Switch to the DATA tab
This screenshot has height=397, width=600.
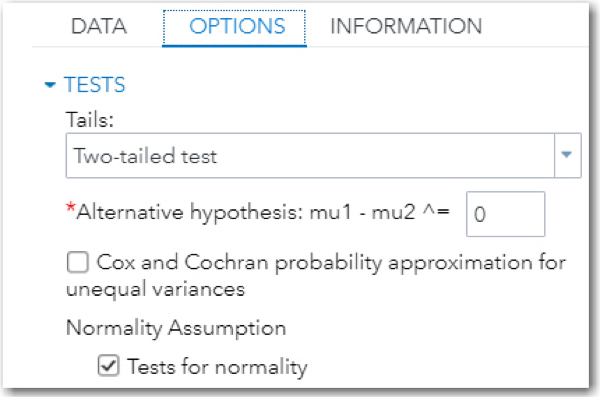point(99,26)
